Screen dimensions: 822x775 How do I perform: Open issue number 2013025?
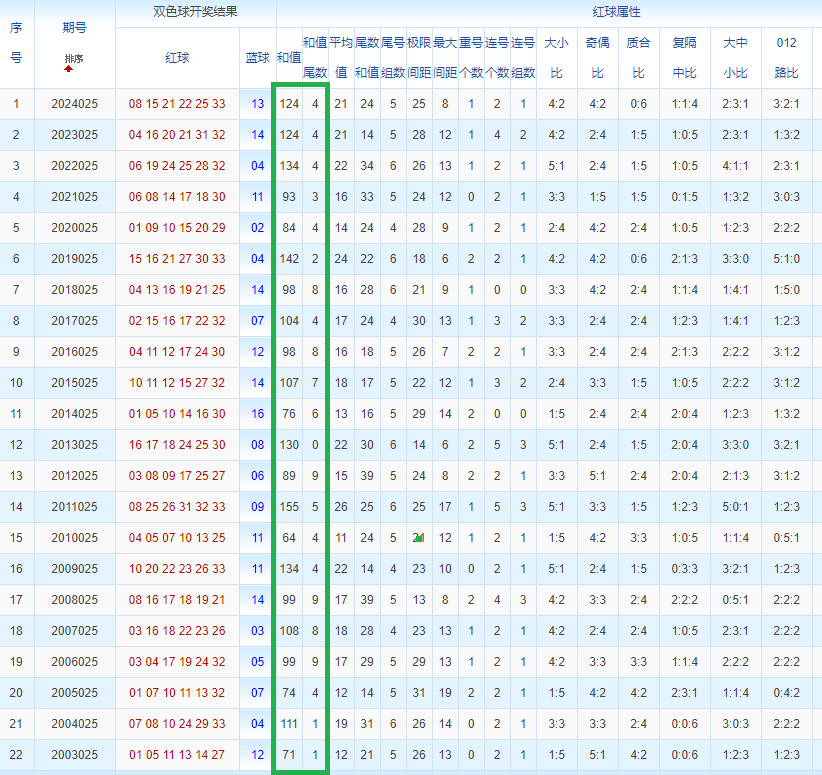[74, 445]
